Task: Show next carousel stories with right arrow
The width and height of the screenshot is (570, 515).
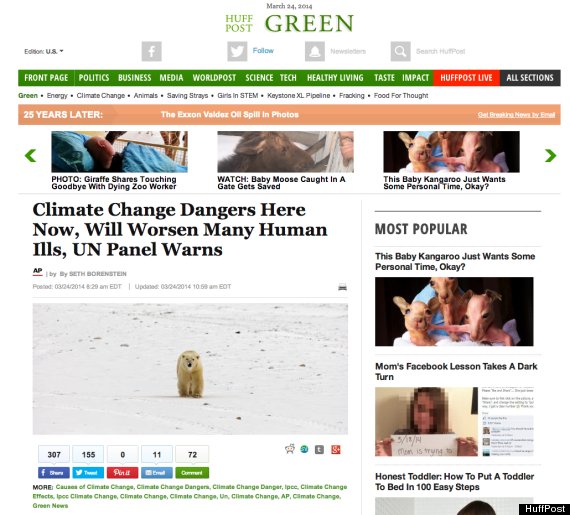Action: pos(550,156)
